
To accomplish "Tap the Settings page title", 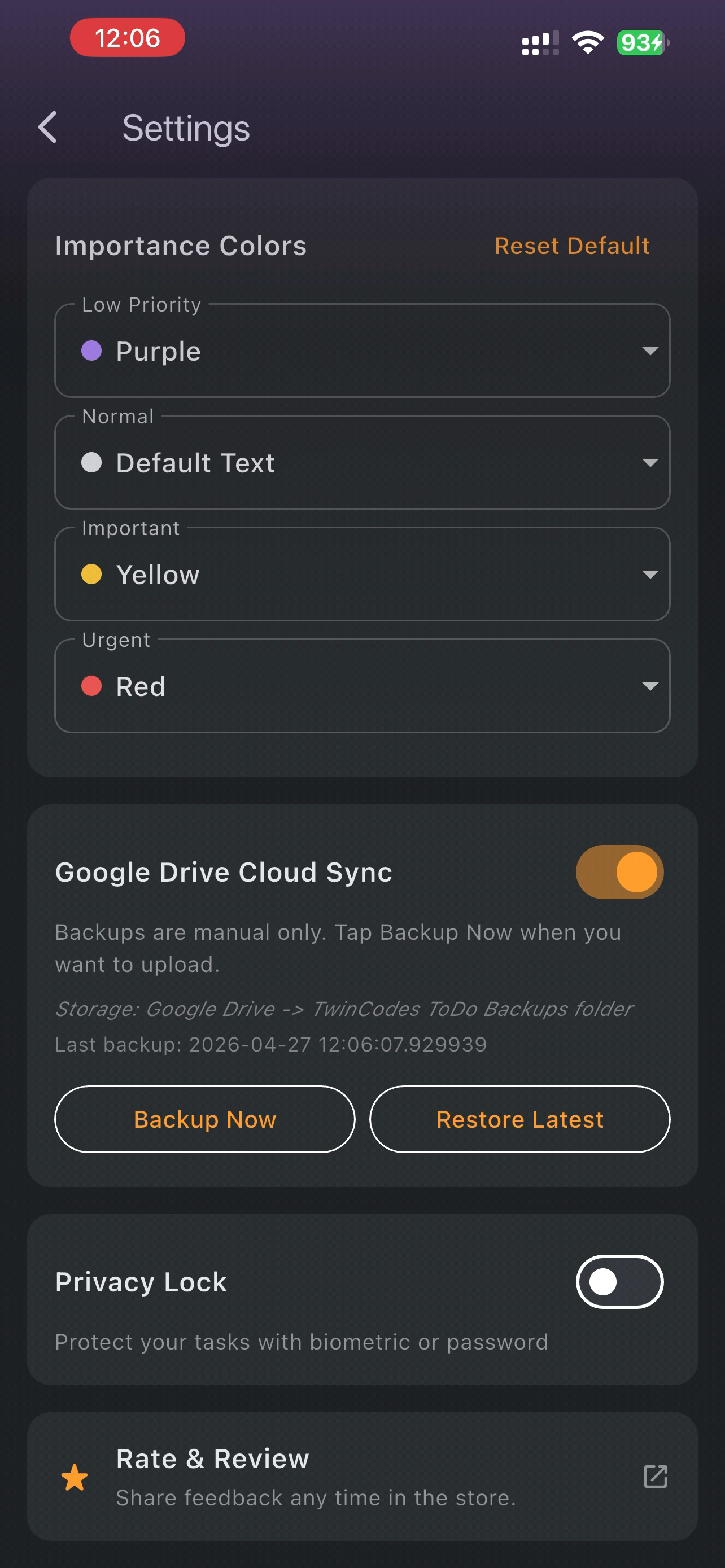I will pyautogui.click(x=186, y=129).
